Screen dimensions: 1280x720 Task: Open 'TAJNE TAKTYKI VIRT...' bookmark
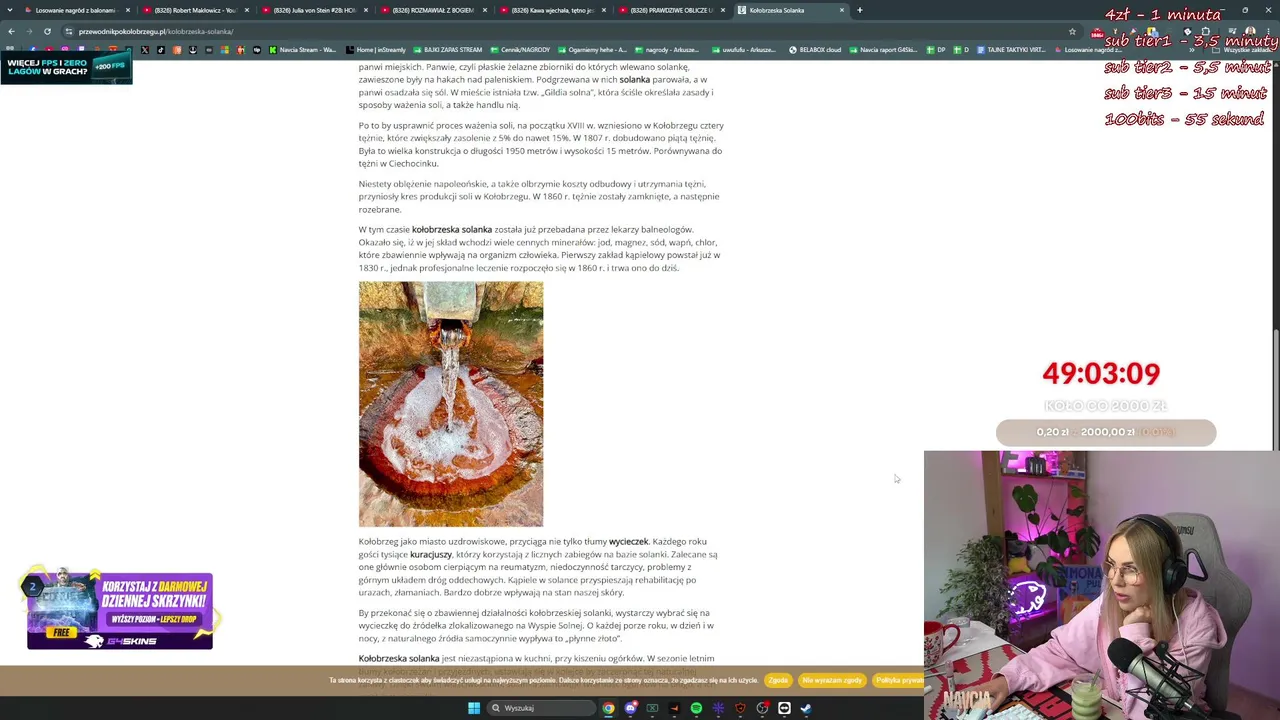coord(1011,49)
